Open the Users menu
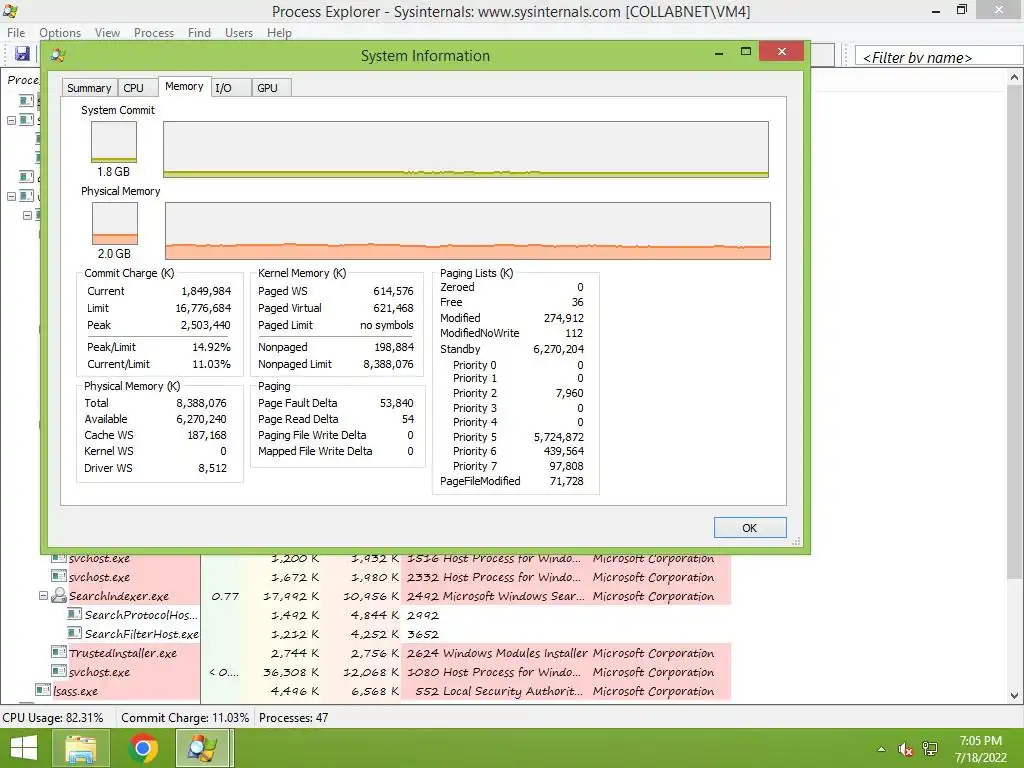1024x768 pixels. [238, 33]
